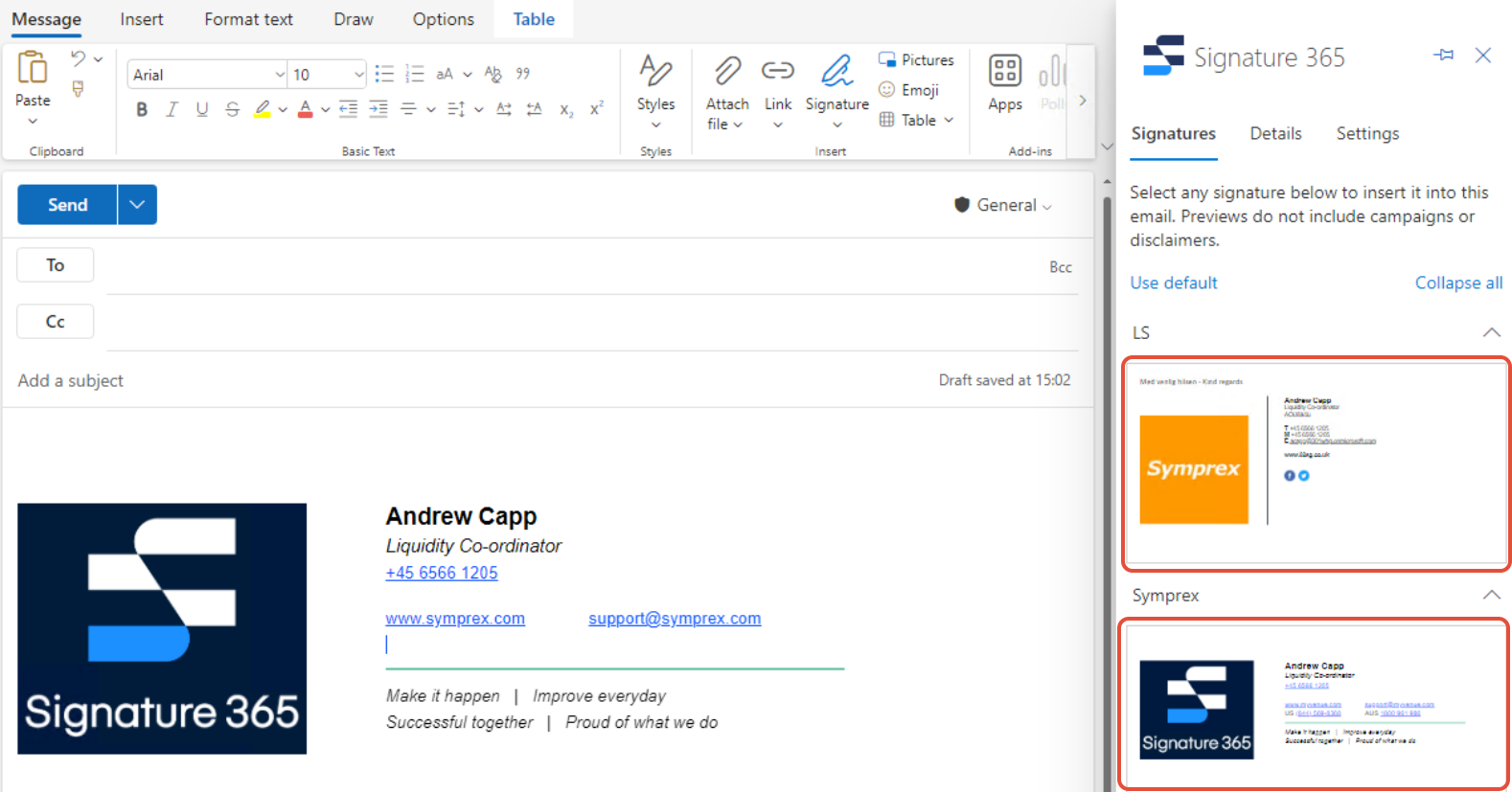Click the support@symprex.com email link
This screenshot has height=792, width=1512.
pos(675,619)
